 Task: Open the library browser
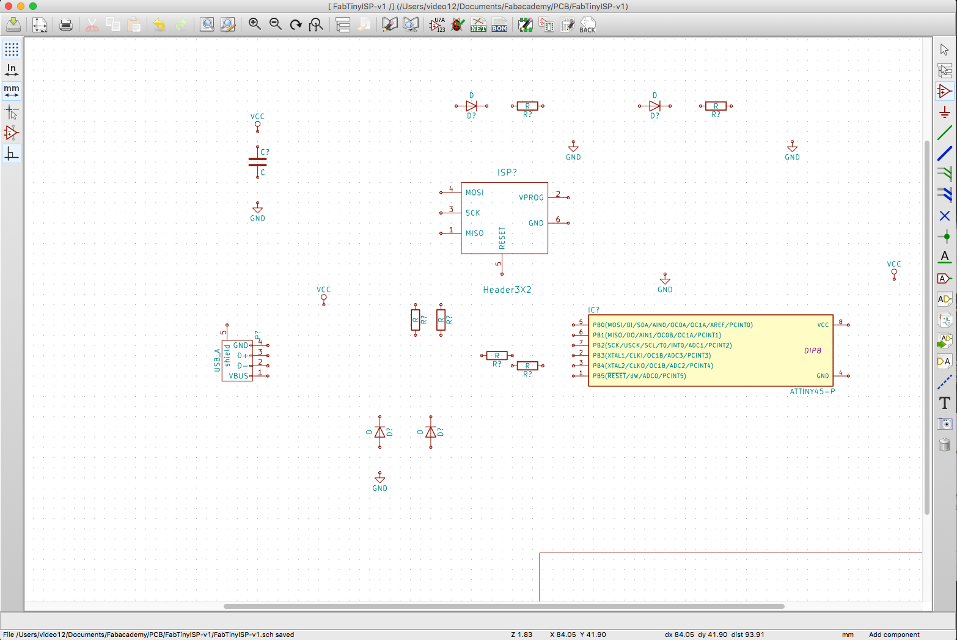[411, 24]
